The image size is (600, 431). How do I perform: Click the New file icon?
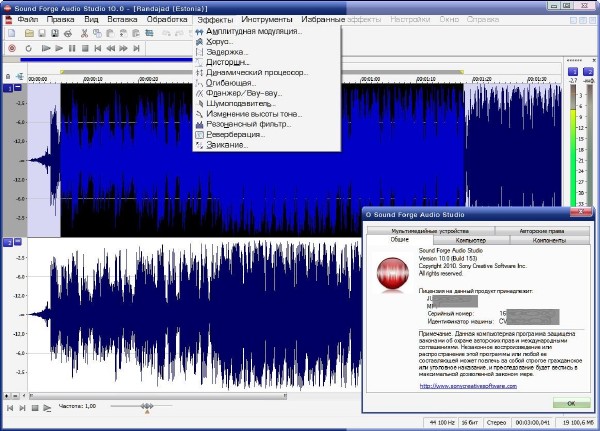[x=12, y=33]
